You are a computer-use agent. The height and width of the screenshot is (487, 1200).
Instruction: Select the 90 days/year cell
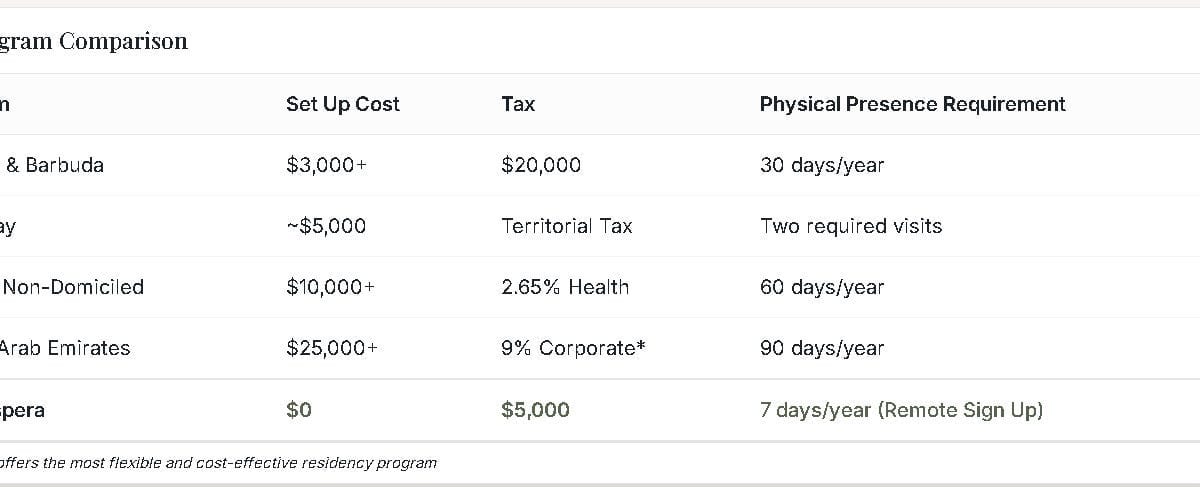pos(822,348)
